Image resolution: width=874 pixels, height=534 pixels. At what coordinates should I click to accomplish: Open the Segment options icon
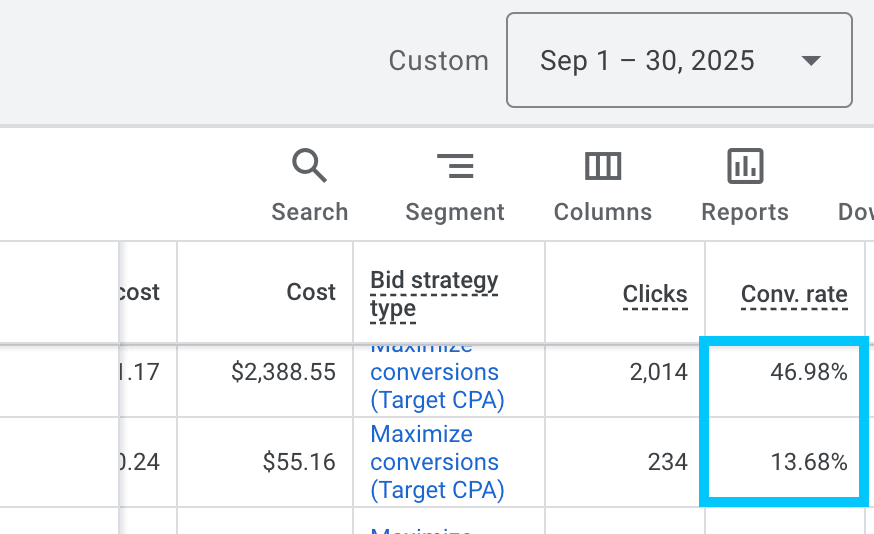(455, 166)
